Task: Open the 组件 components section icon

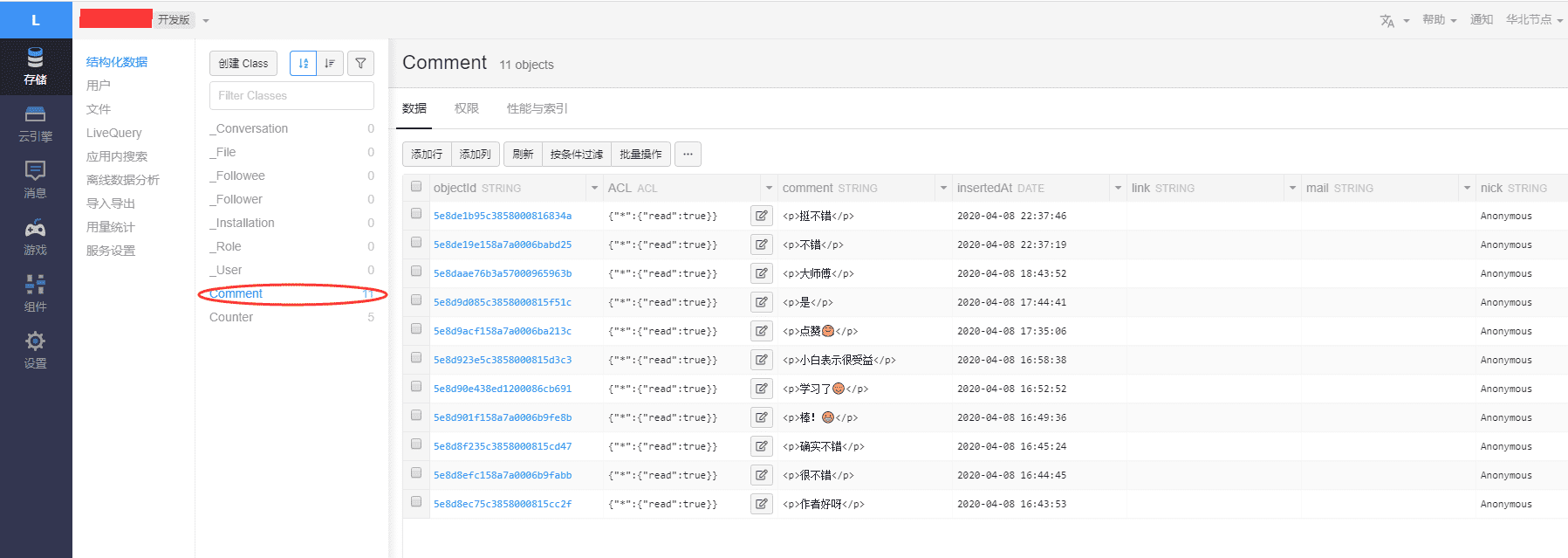Action: pyautogui.click(x=35, y=293)
